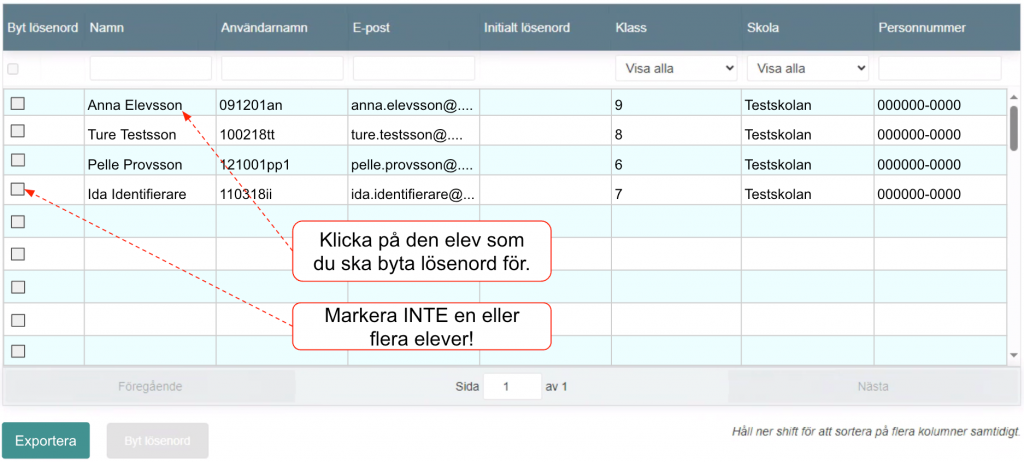The image size is (1024, 462).
Task: Click the table's vertical scrollbar thumb
Action: (1014, 127)
